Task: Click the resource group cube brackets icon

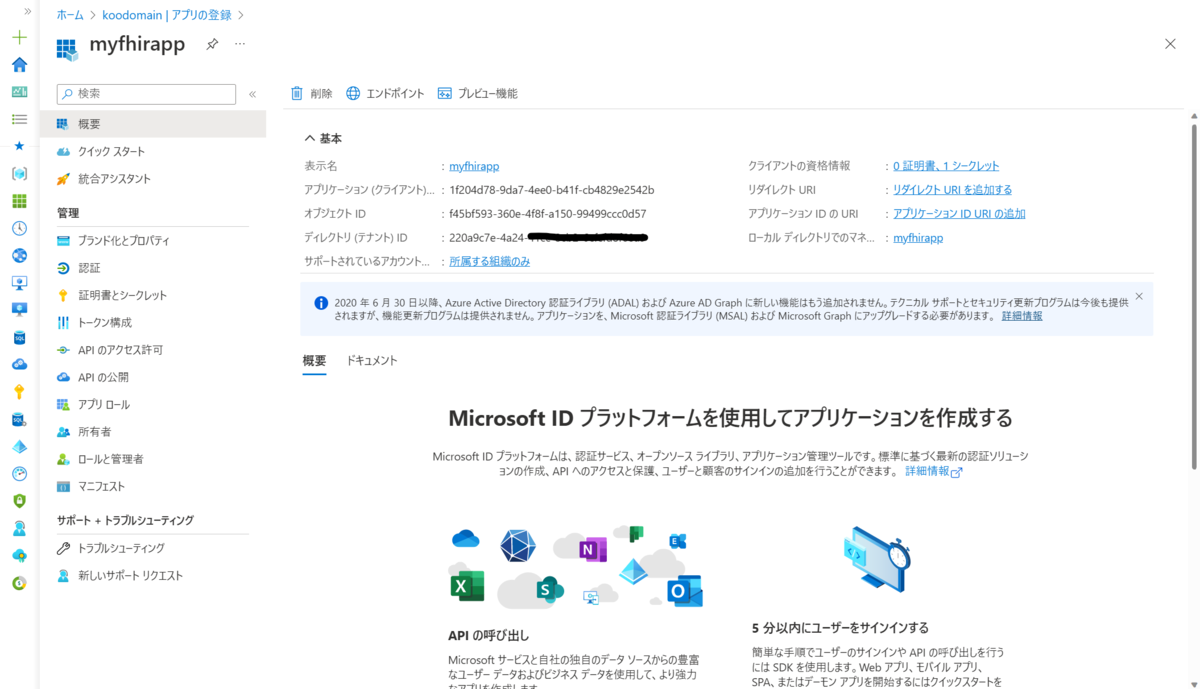Action: pos(19,174)
